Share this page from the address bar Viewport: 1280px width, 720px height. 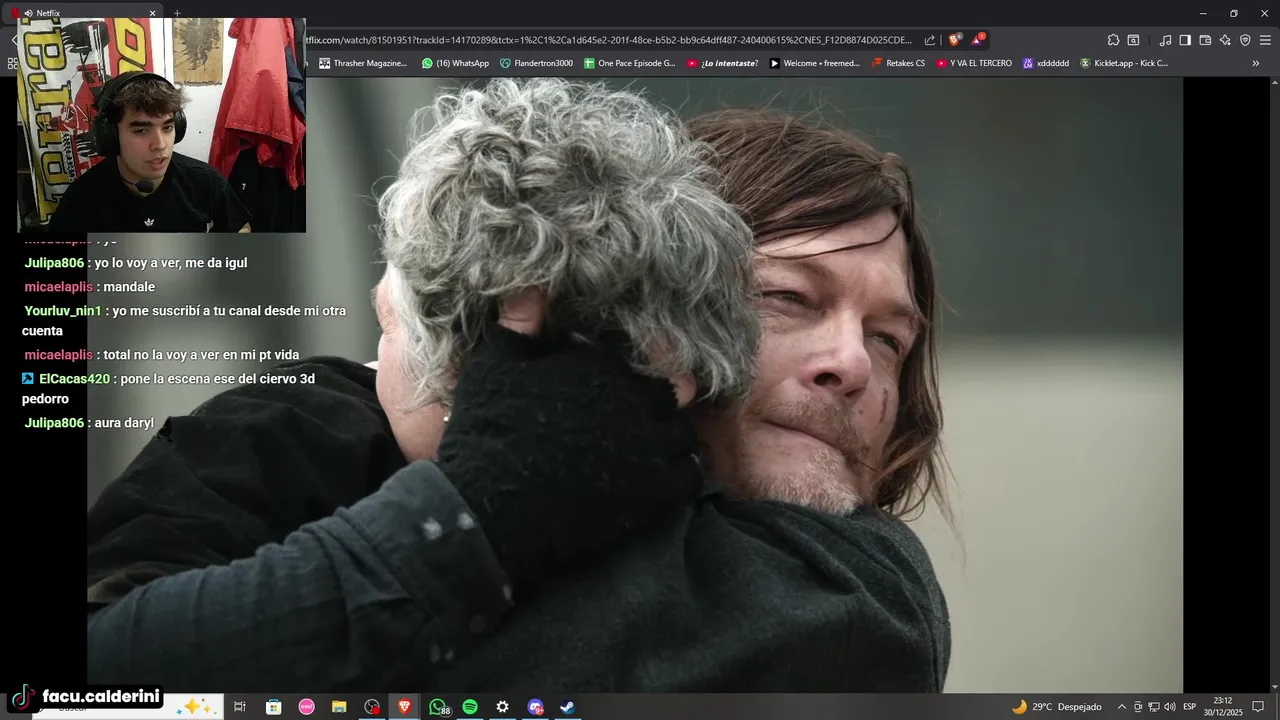(930, 40)
